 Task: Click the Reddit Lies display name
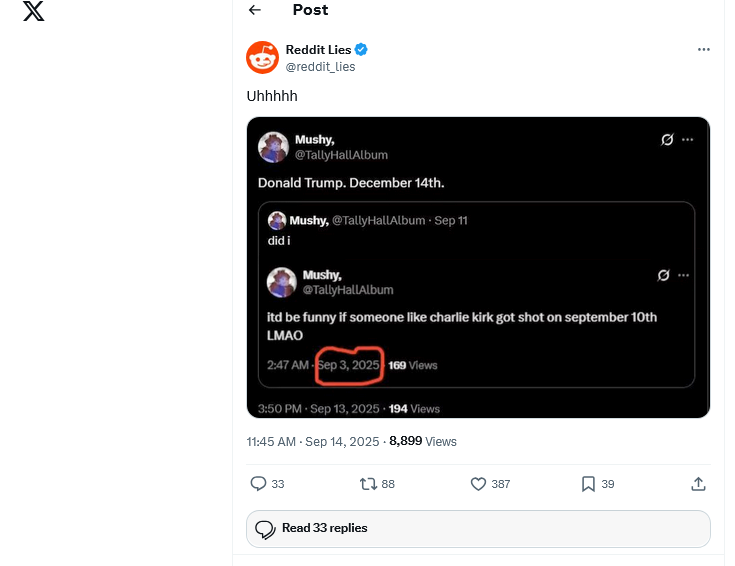(318, 49)
